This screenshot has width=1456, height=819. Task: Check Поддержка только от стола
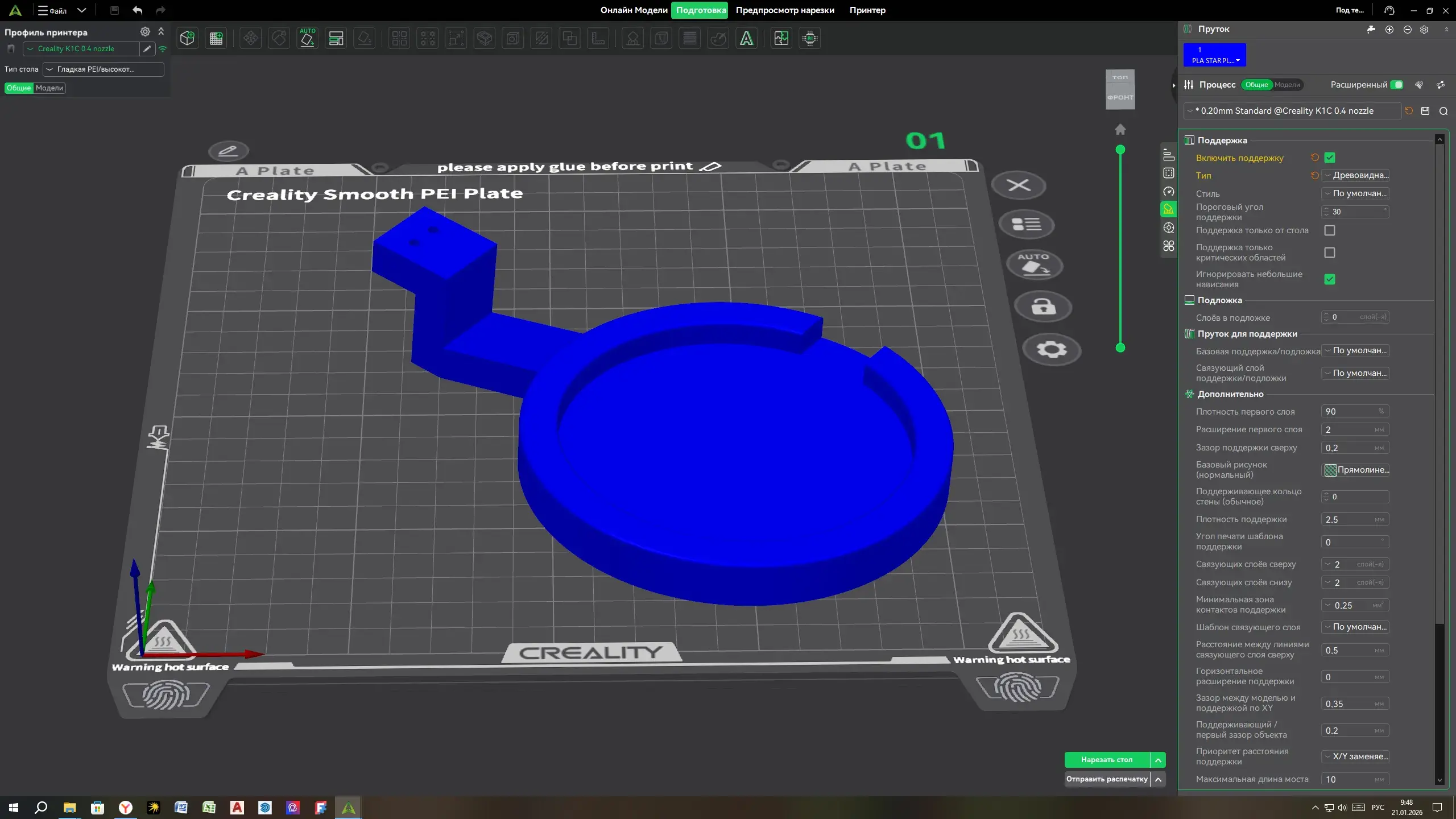(1330, 230)
